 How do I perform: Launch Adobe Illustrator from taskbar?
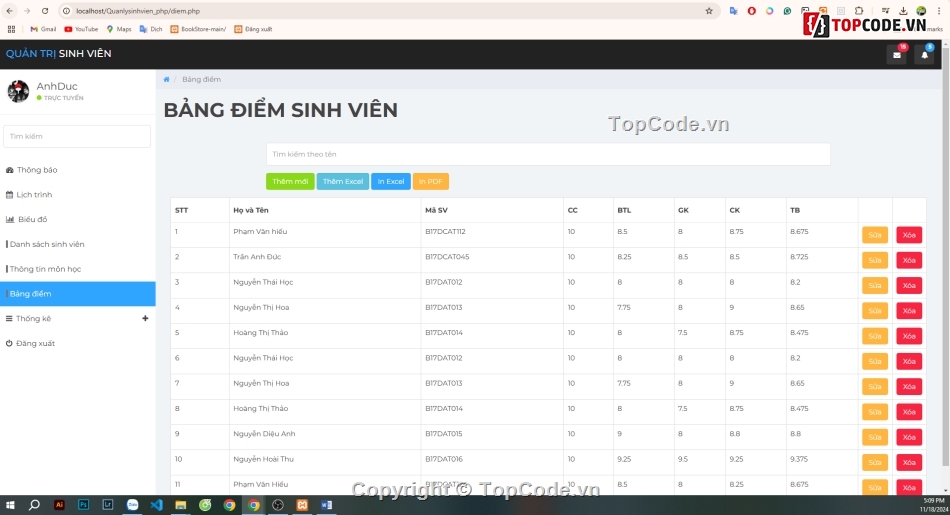pos(59,505)
